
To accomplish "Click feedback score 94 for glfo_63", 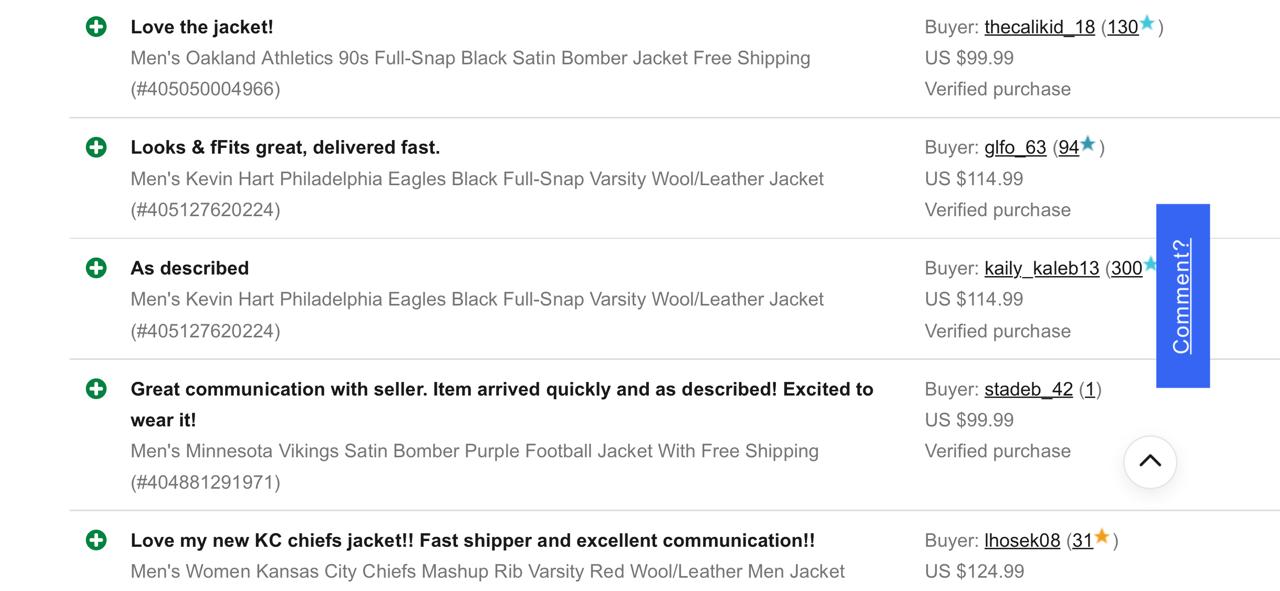I will coord(1068,148).
